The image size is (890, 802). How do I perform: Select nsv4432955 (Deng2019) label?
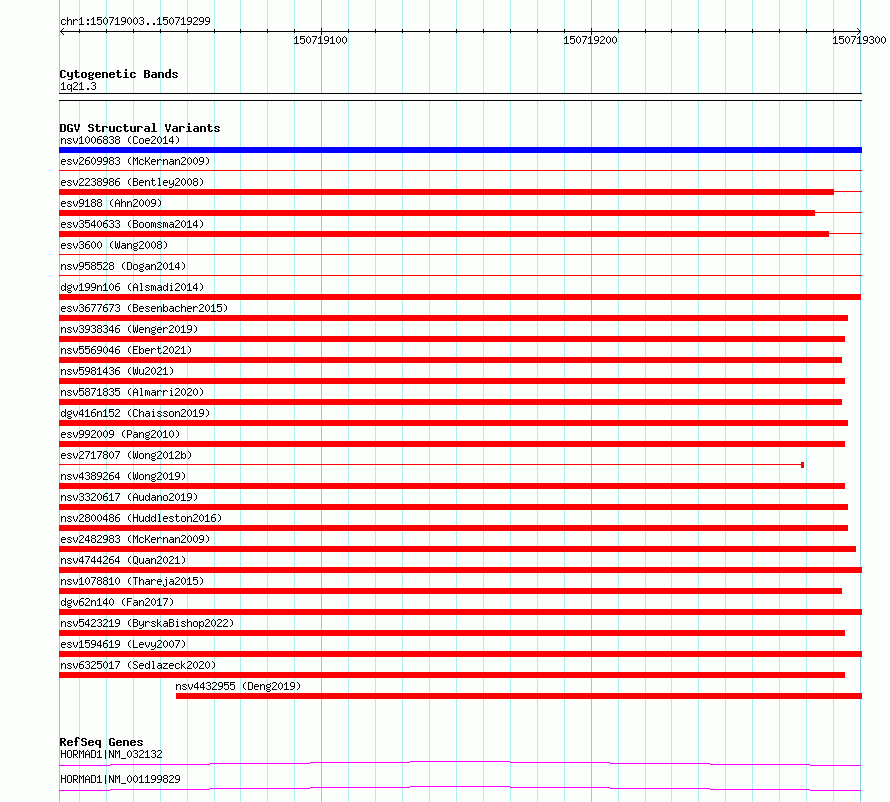[238, 686]
